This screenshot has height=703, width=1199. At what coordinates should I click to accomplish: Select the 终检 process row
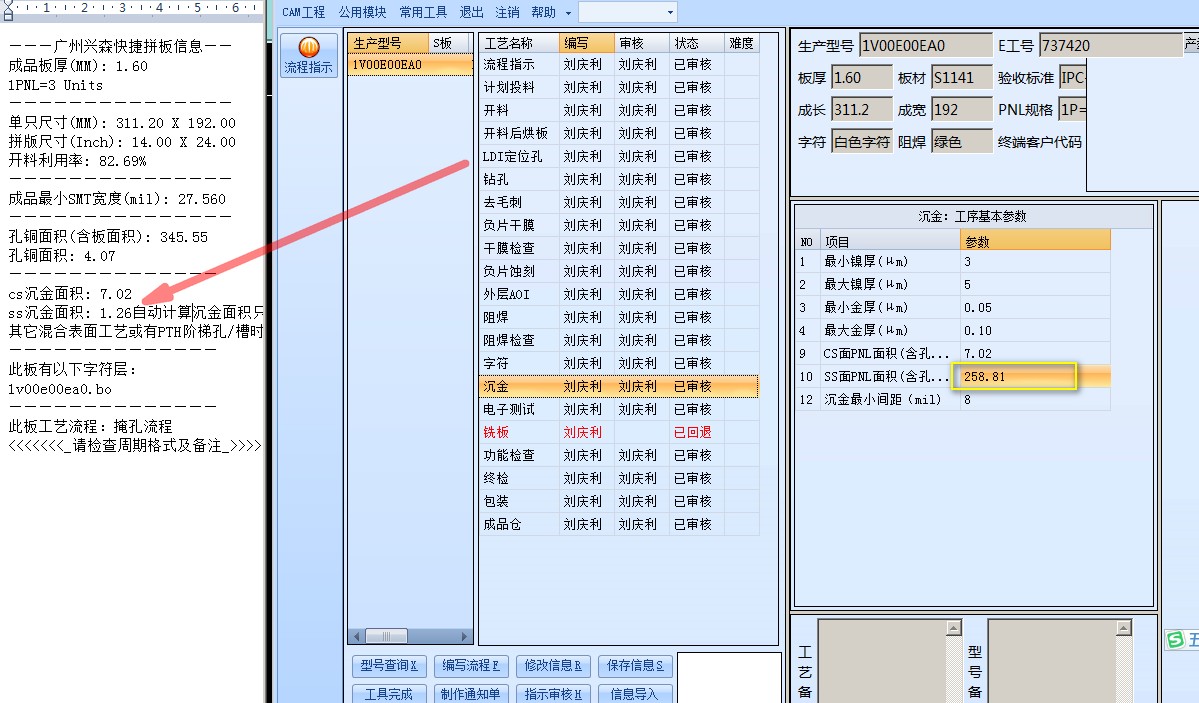(x=619, y=478)
